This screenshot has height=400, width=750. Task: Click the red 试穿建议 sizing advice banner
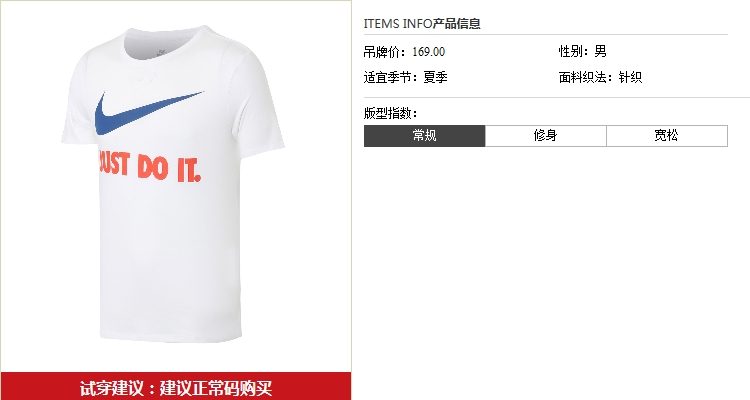point(176,386)
